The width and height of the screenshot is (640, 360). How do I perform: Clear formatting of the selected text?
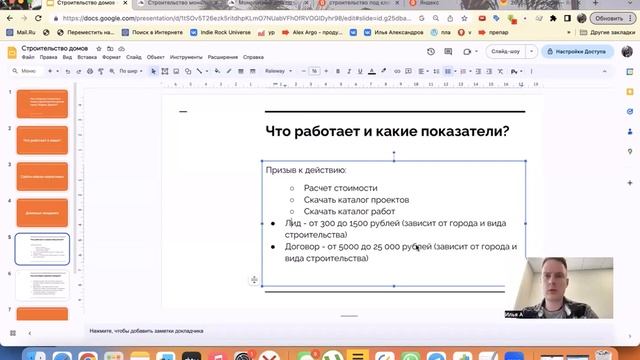coord(500,71)
